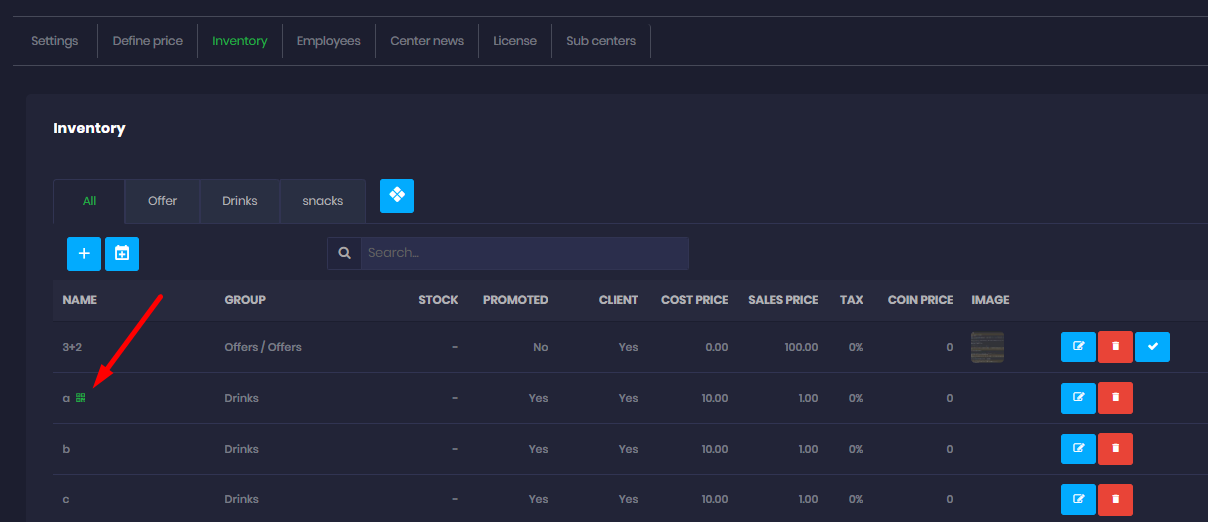Select the Drinks category tab

pyautogui.click(x=240, y=201)
